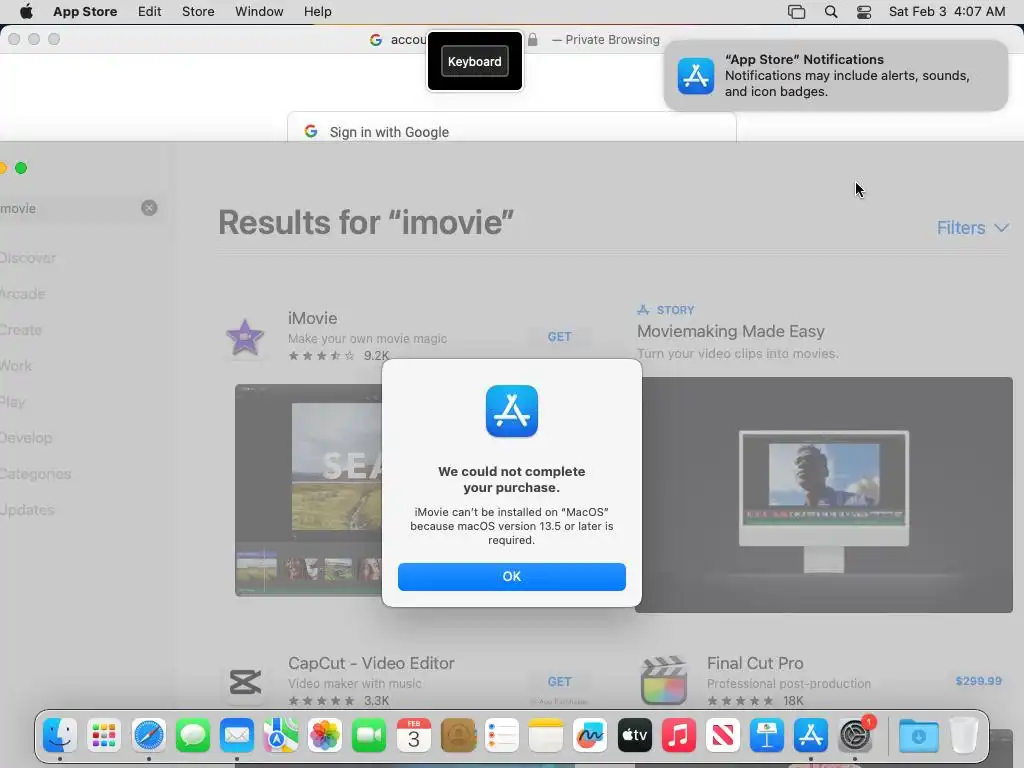Open Safari from the Dock

coord(148,736)
